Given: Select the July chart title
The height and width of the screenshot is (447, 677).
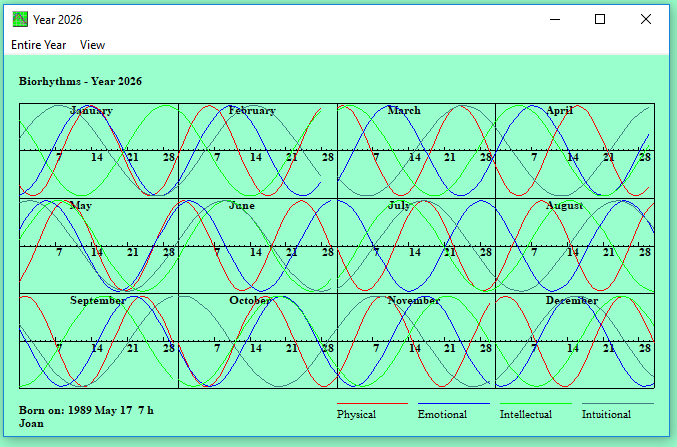Looking at the screenshot, I should (x=399, y=206).
